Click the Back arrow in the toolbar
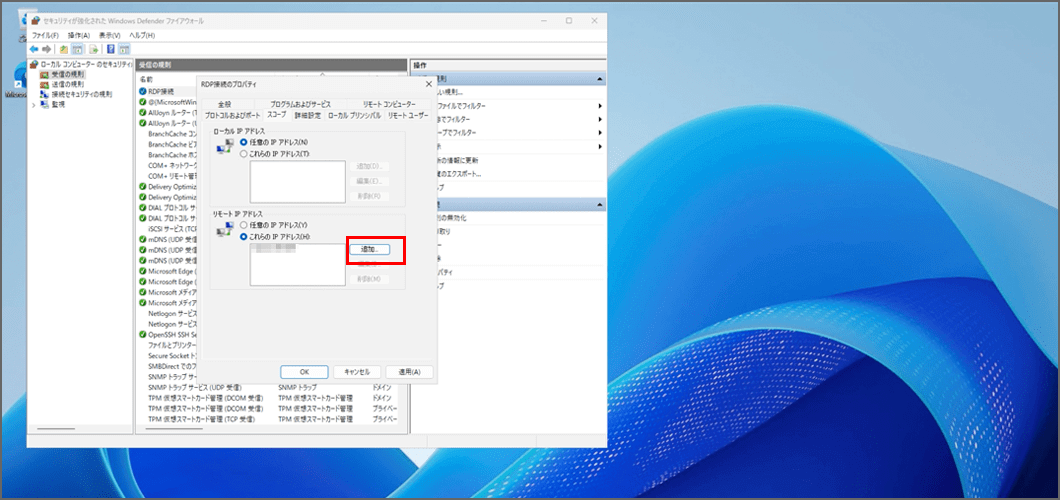 [34, 48]
